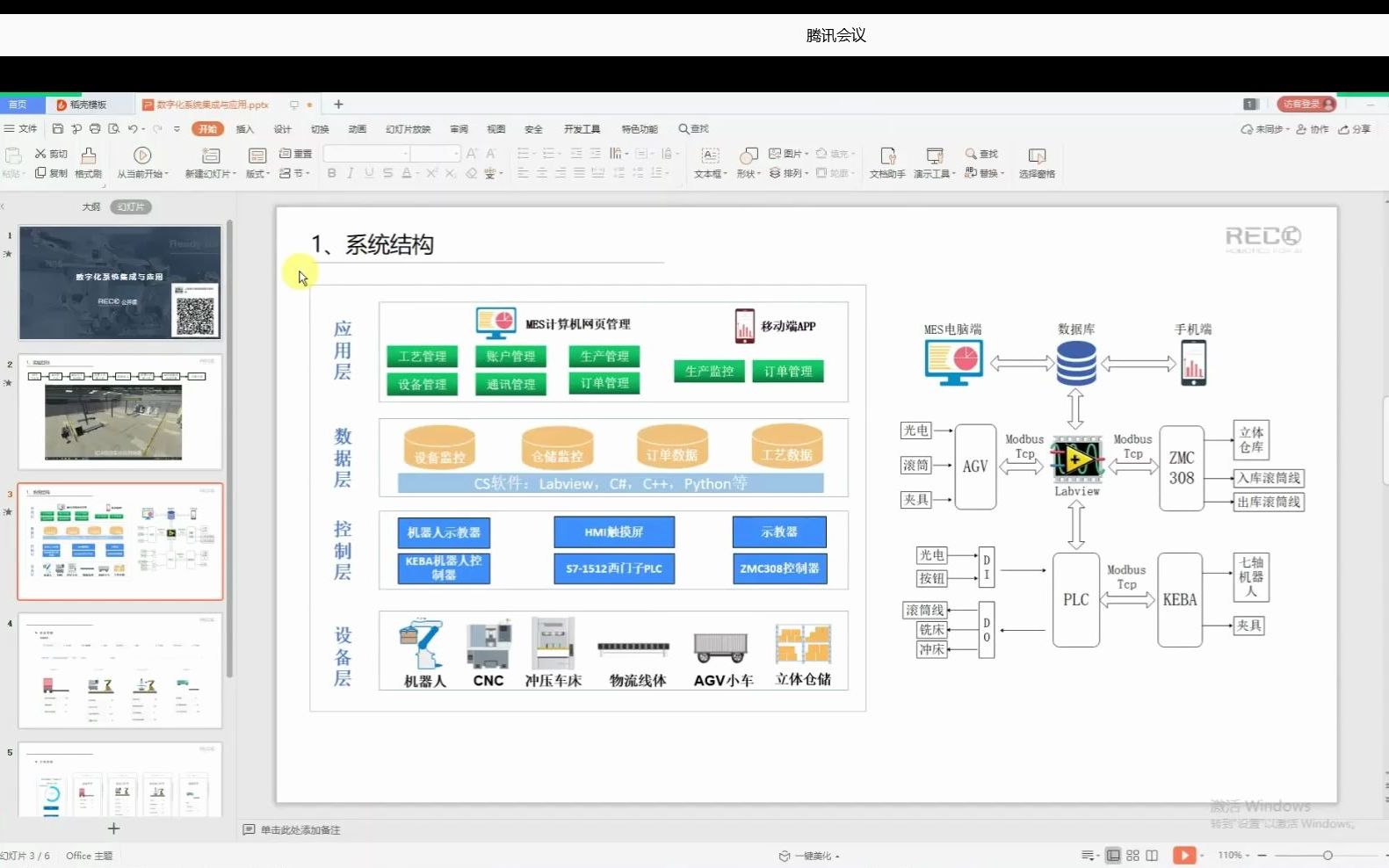Click the guest login (访客登录) button
This screenshot has height=868, width=1389.
1306,104
